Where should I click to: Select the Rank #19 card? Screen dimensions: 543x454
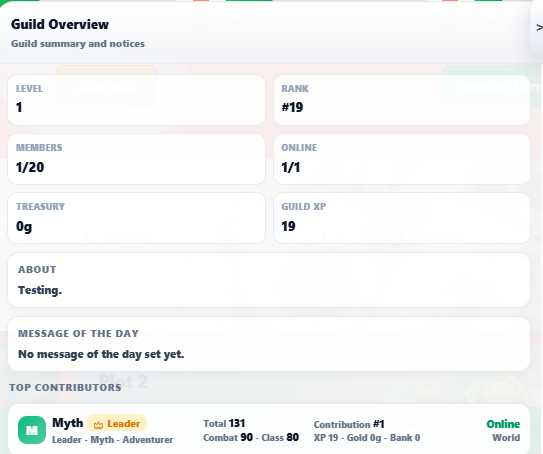click(402, 100)
